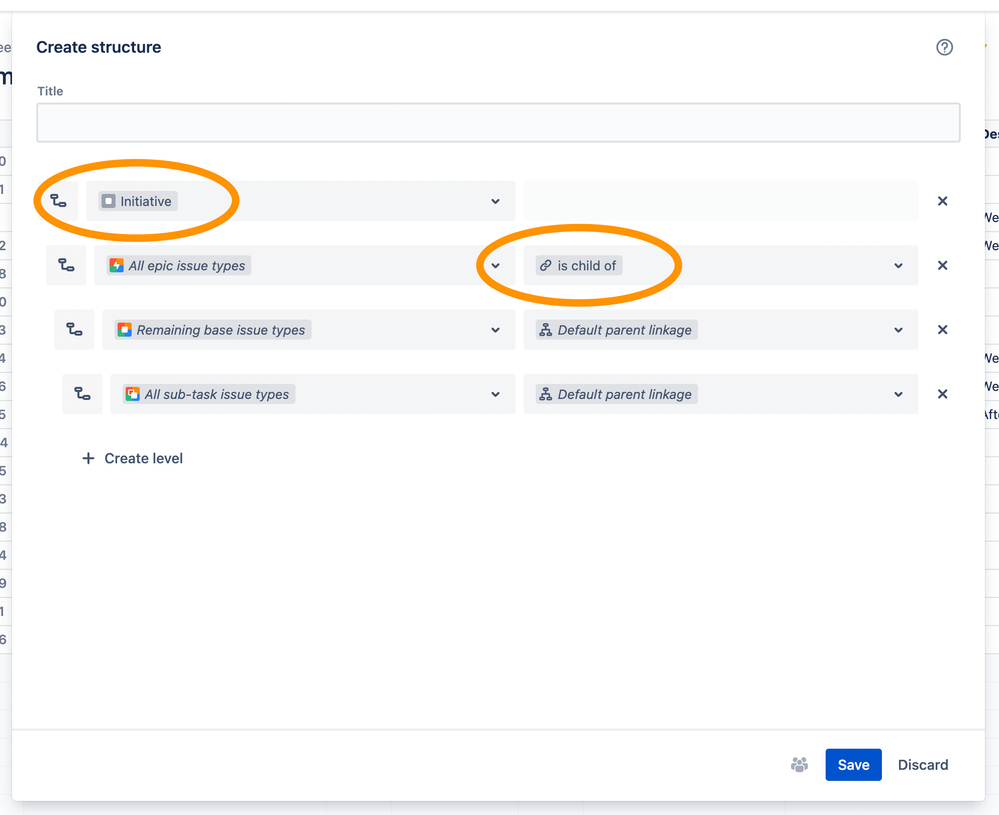Open linkage dropdown for Remaining base issue types
This screenshot has width=999, height=815.
point(898,330)
